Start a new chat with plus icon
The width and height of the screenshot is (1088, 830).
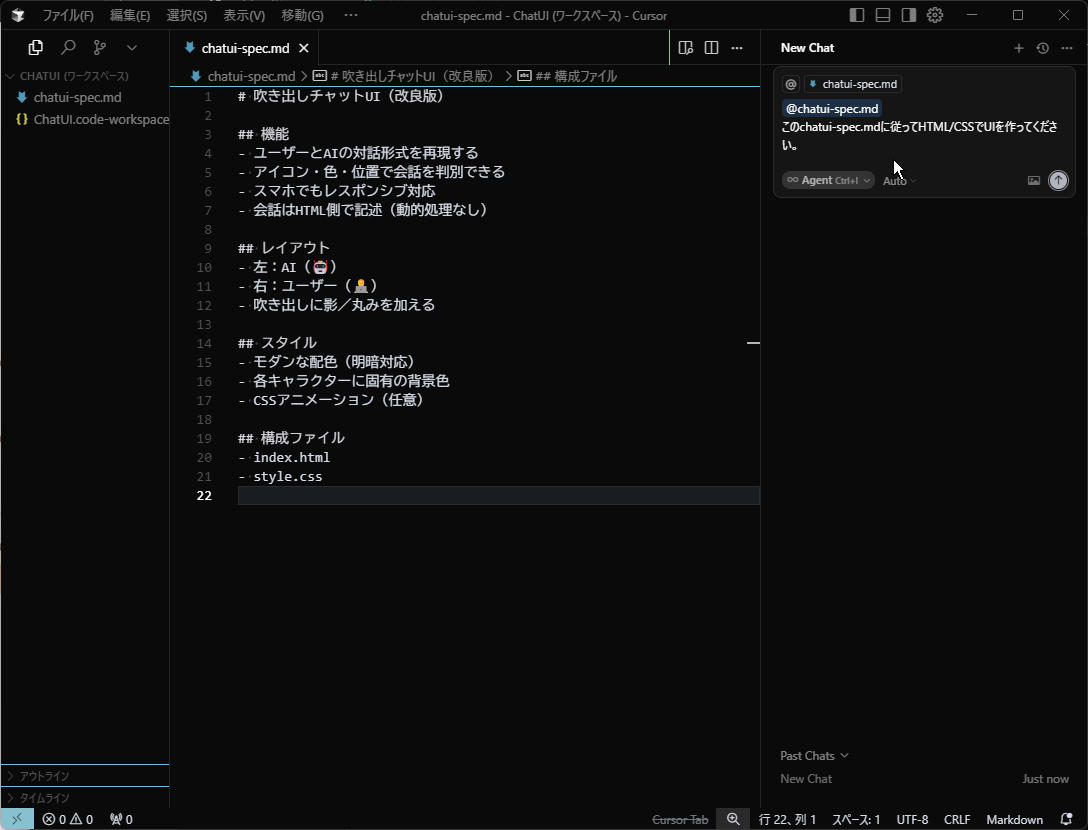pyautogui.click(x=1019, y=48)
